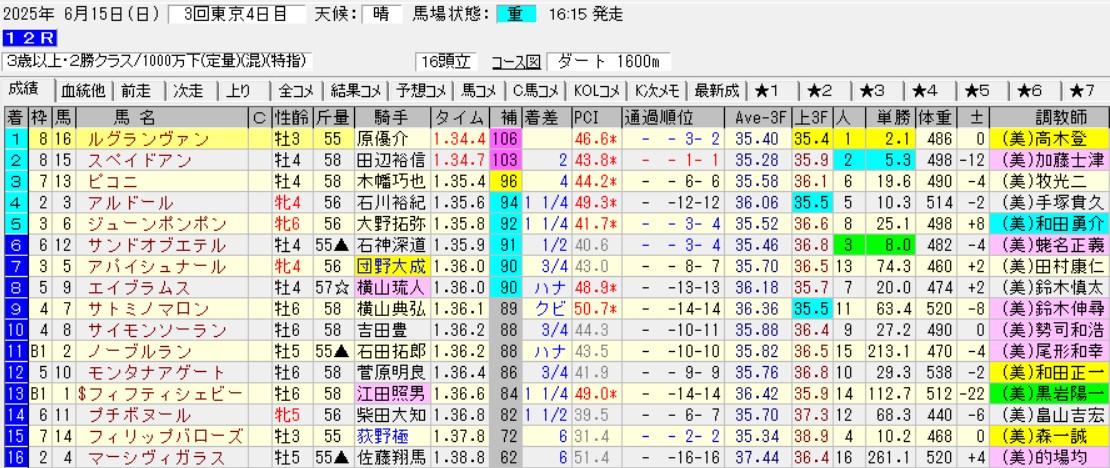Screen dimensions: 1110x468
Task: Sort by the タイム column header
Action: 459,116
